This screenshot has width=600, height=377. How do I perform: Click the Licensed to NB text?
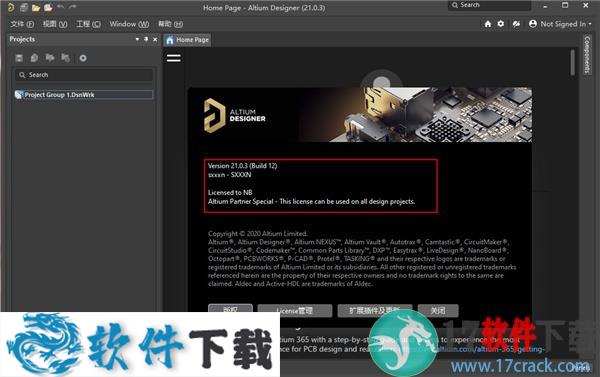pyautogui.click(x=230, y=193)
